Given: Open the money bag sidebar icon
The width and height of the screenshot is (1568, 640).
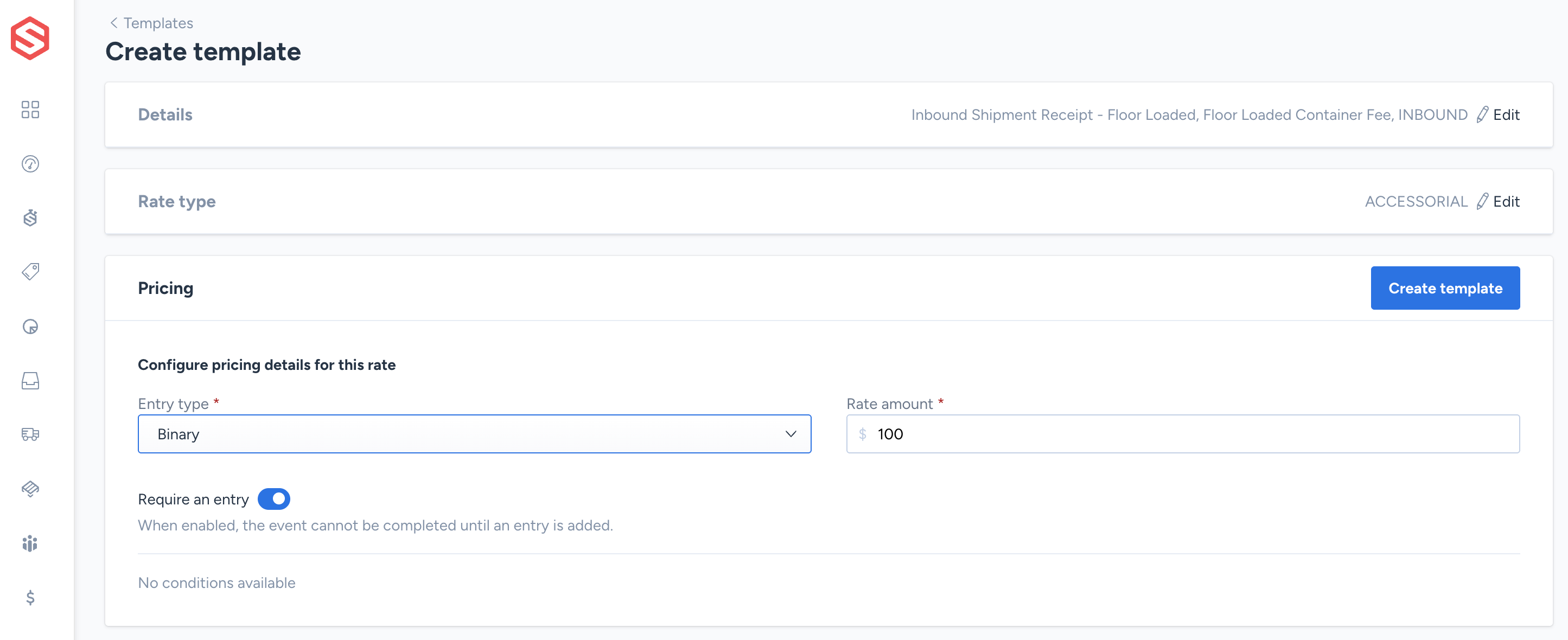Looking at the screenshot, I should (x=30, y=218).
